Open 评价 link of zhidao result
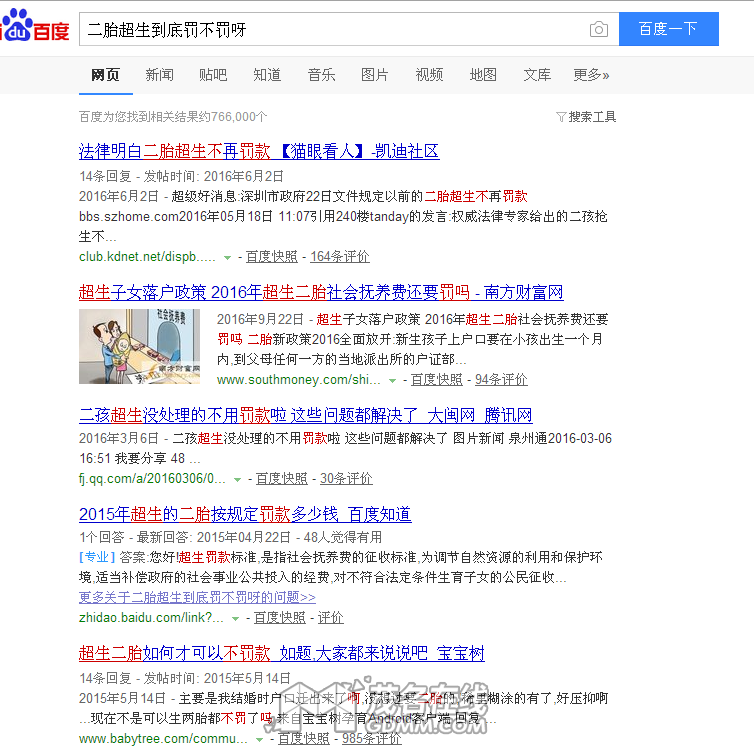Screen dimensions: 754x747 (x=331, y=618)
